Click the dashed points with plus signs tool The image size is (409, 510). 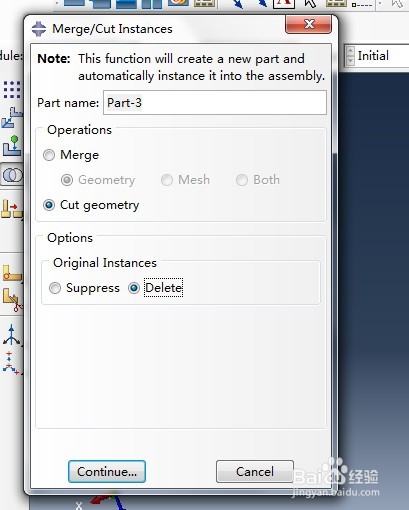tap(12, 363)
